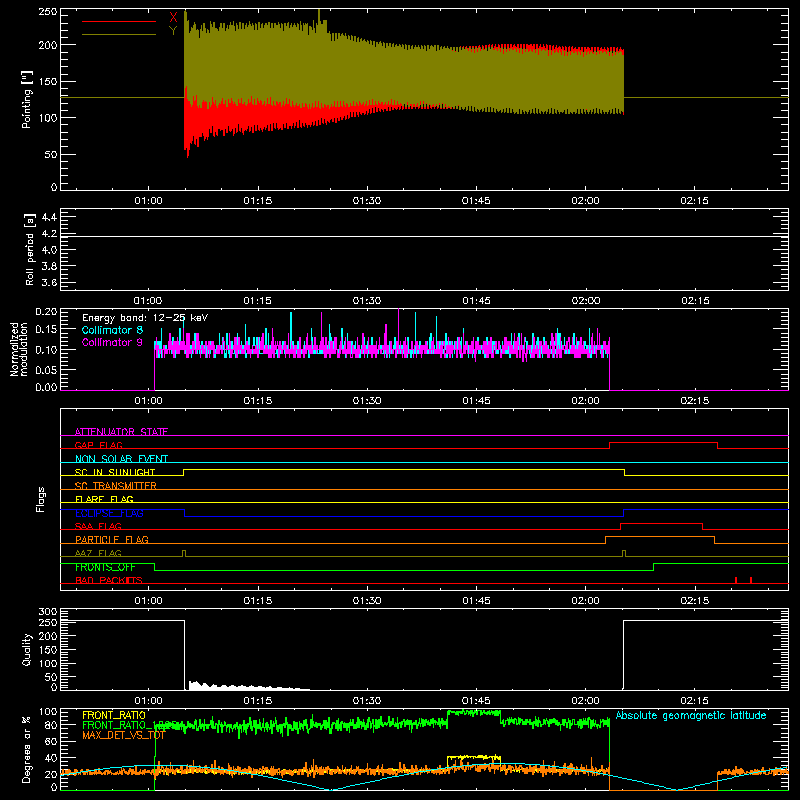Select the SC_IN_SUNLIGHT flag label
800x800 pixels.
[115, 472]
